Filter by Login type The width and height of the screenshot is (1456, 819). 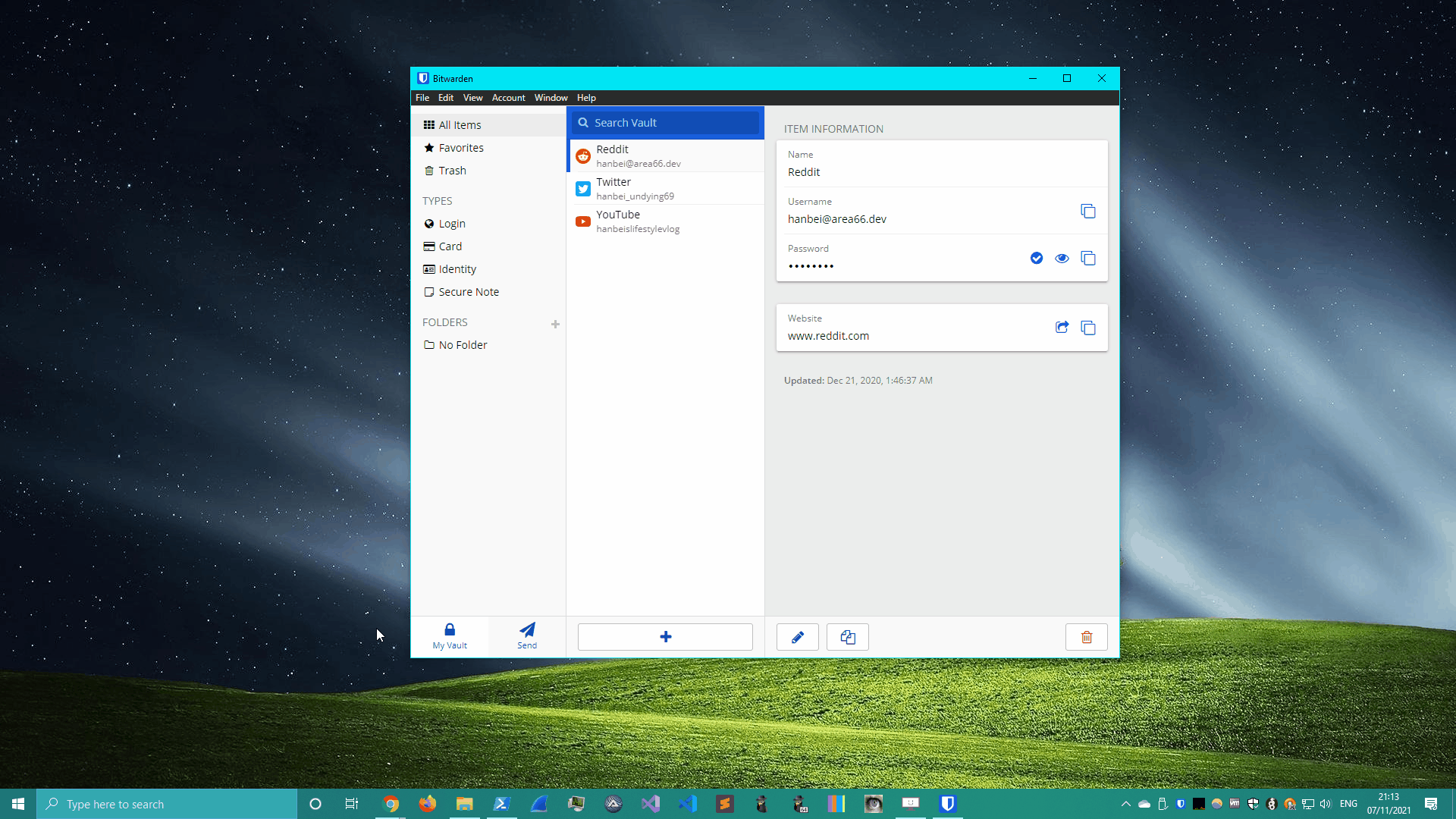(x=488, y=224)
